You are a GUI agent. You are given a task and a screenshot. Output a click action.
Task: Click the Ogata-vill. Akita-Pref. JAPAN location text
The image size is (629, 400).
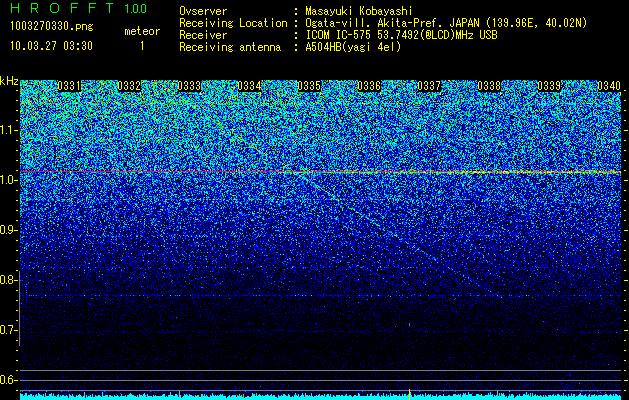[446, 23]
